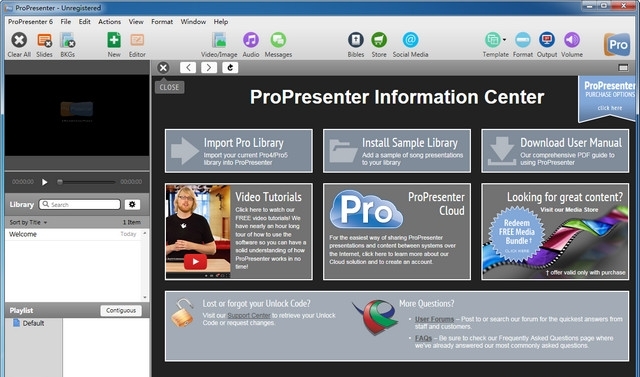Toggle the Contiguous playlist button

coord(121,310)
